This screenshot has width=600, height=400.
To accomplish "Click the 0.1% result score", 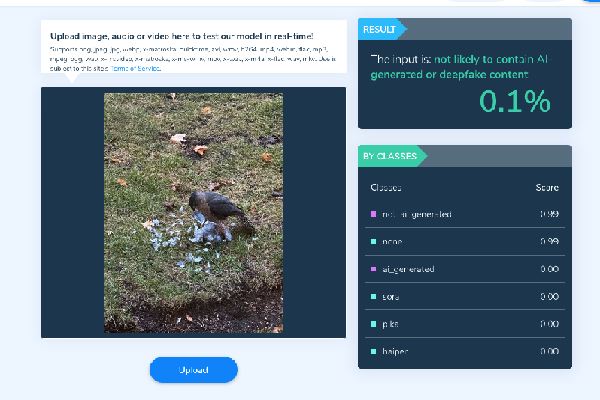I will click(x=515, y=101).
